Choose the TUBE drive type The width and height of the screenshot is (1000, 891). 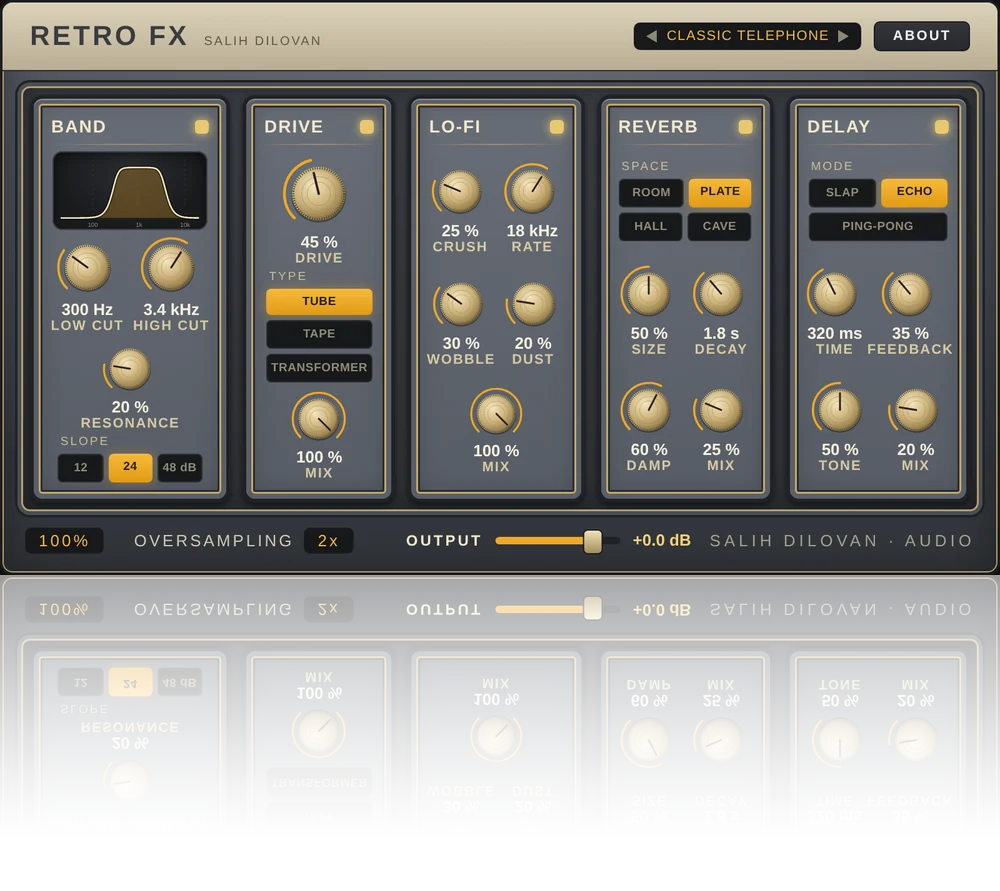tap(319, 301)
